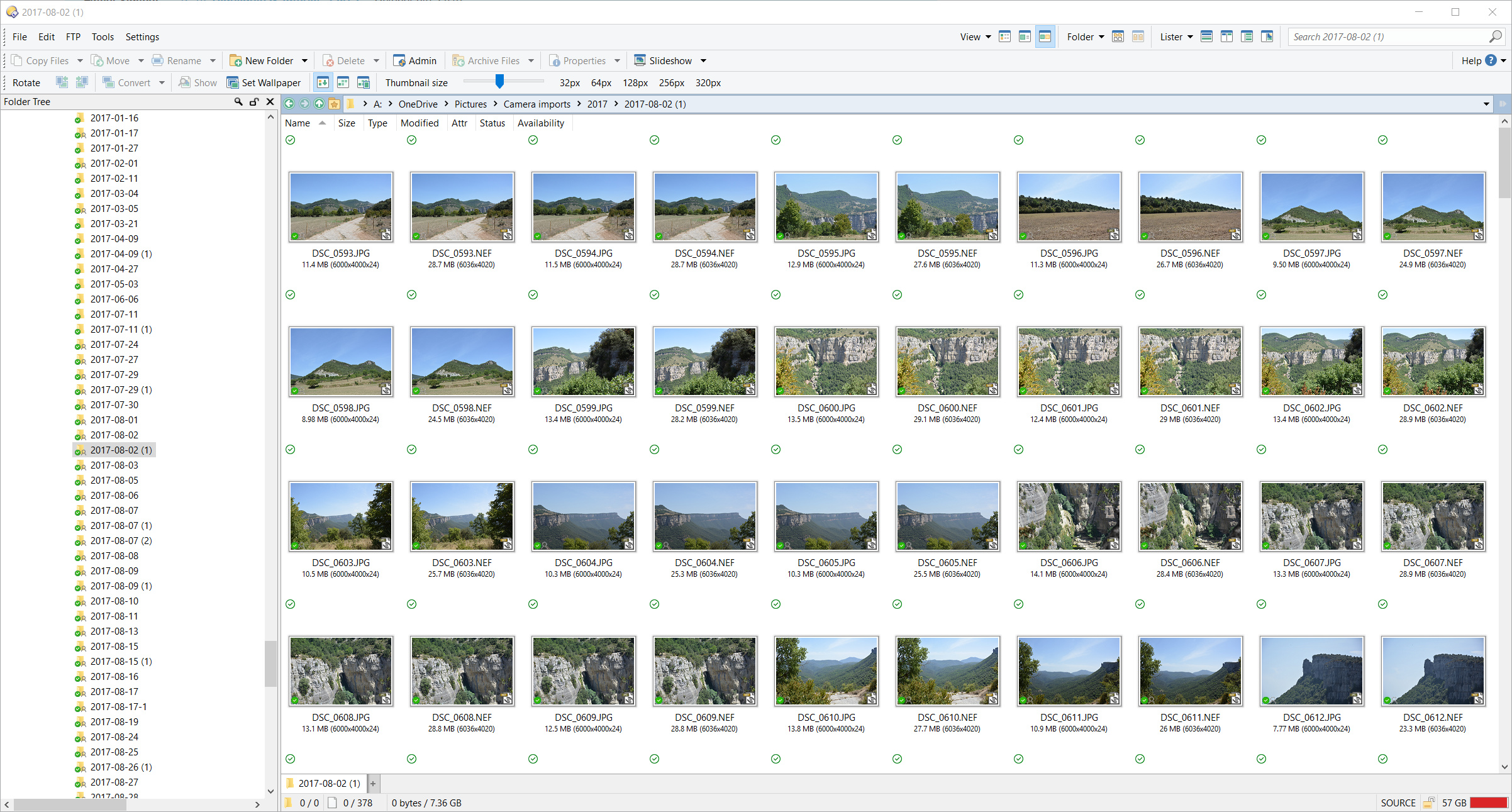Click the sync status checkmark above DSC_0593.JPG
The width and height of the screenshot is (1512, 812).
click(x=290, y=140)
